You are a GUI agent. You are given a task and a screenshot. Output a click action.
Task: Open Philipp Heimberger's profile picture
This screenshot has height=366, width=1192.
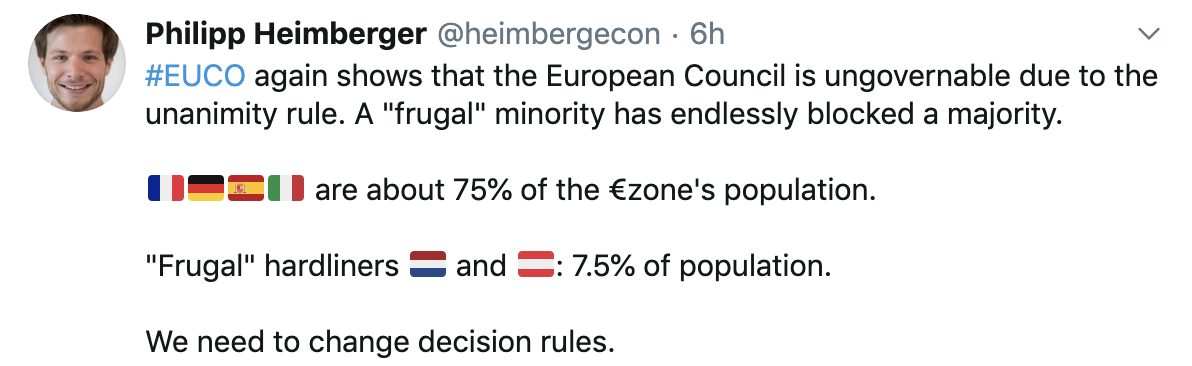tap(77, 62)
